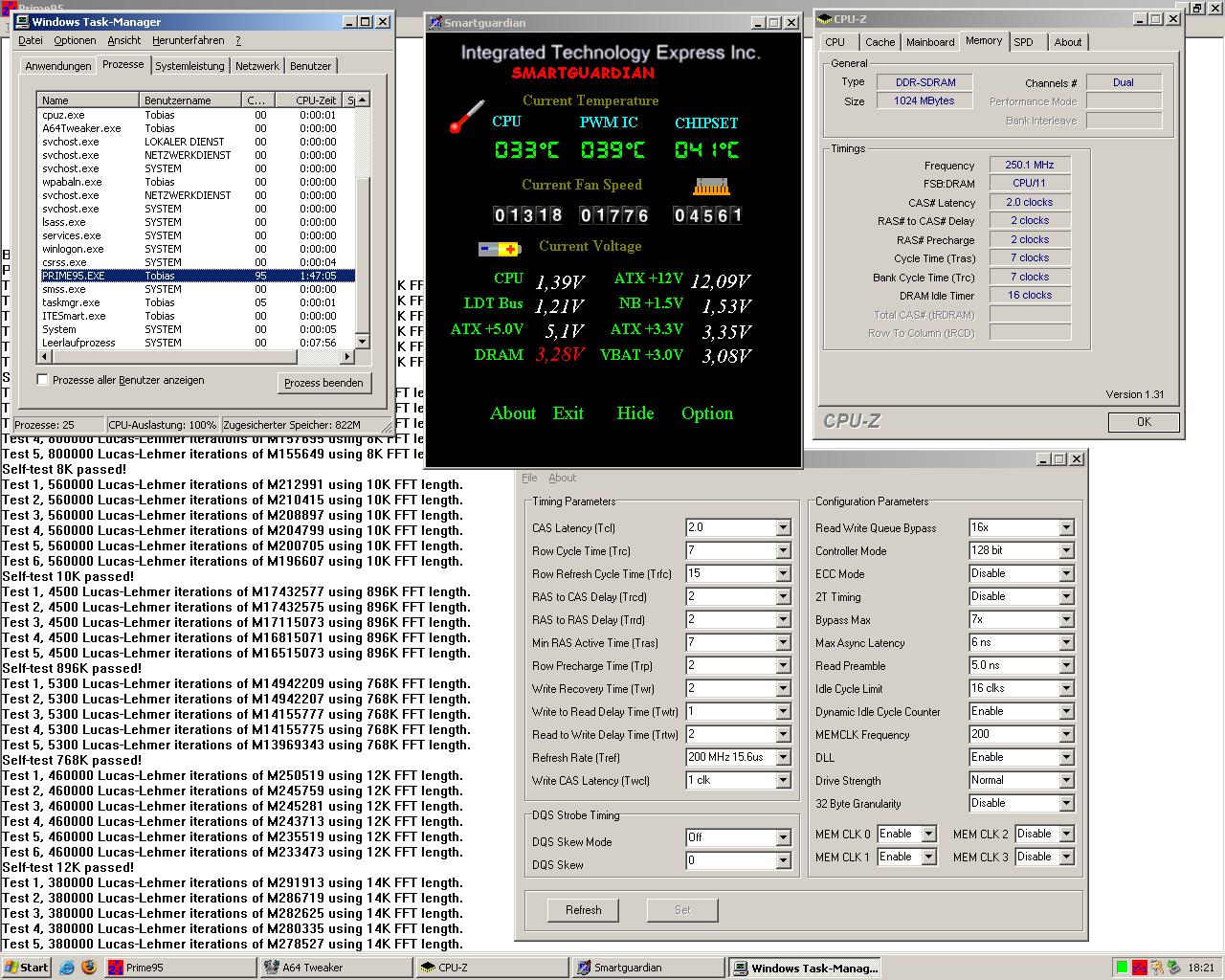Screen dimensions: 1225x980
Task: Sort processes by Benutzername column header
Action: tap(190, 100)
